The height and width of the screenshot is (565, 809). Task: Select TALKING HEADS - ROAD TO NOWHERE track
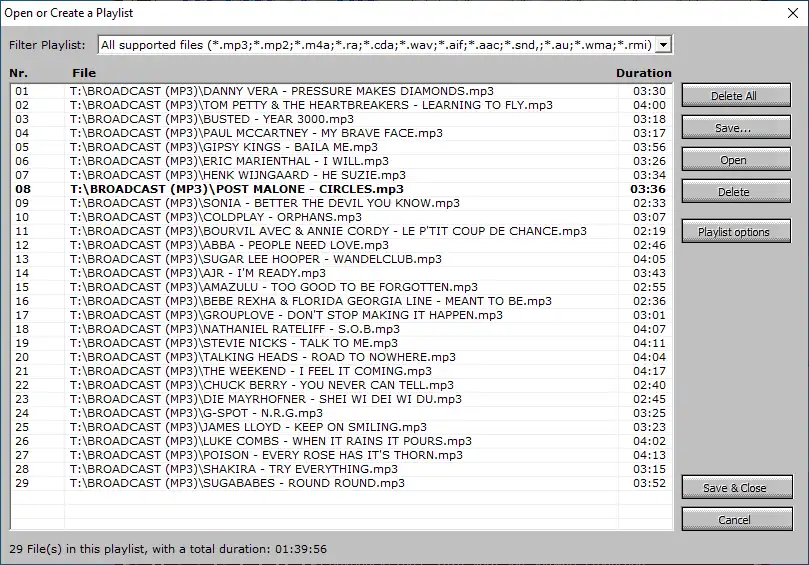click(x=342, y=357)
